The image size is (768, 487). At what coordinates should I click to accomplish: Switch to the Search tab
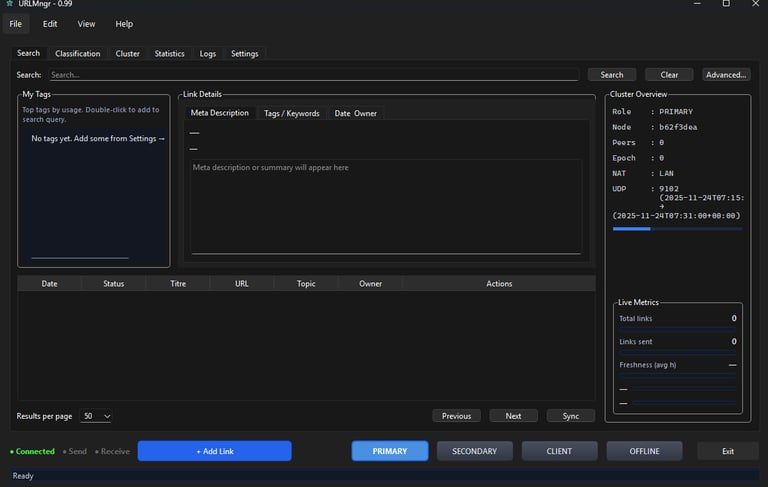[28, 53]
